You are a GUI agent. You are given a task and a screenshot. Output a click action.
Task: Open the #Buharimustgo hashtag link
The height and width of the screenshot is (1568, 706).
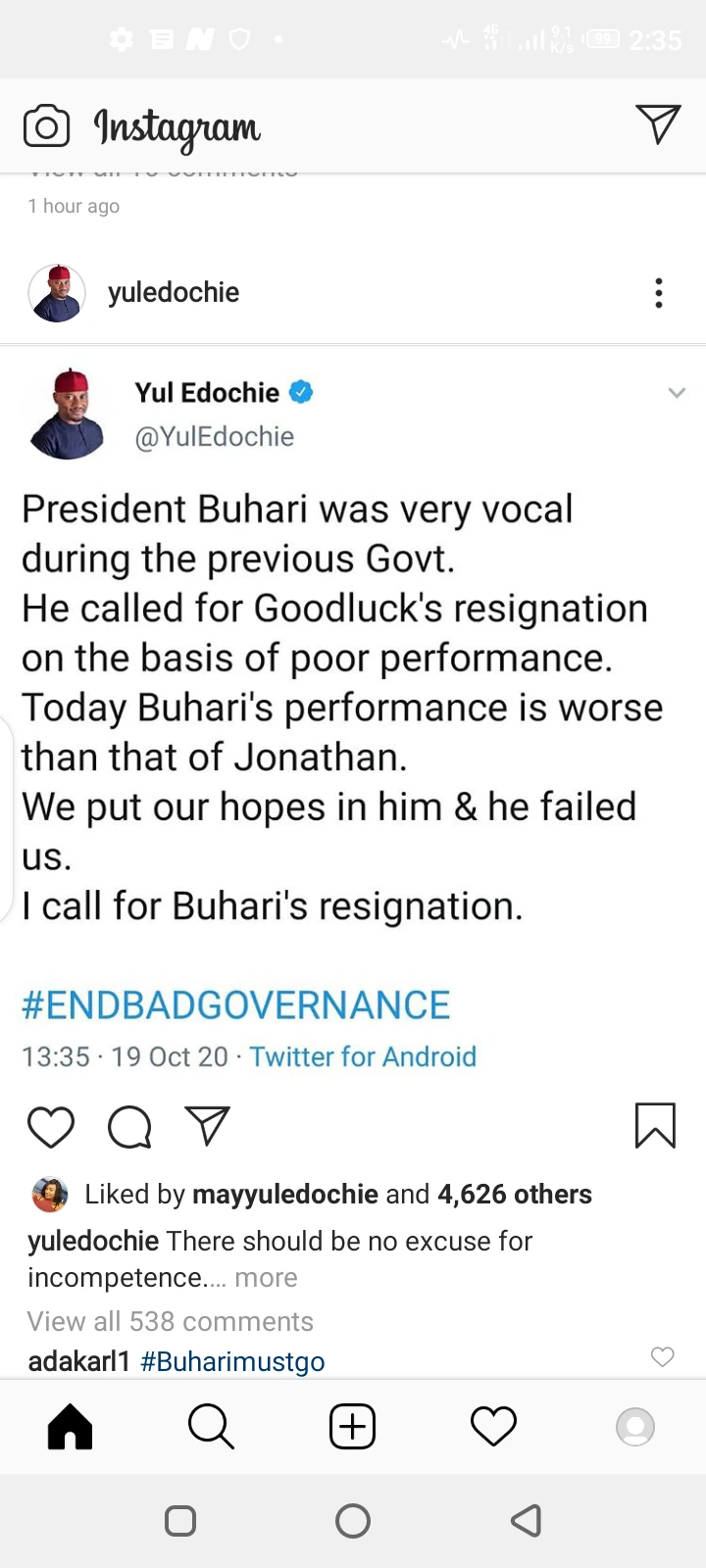pos(232,1361)
